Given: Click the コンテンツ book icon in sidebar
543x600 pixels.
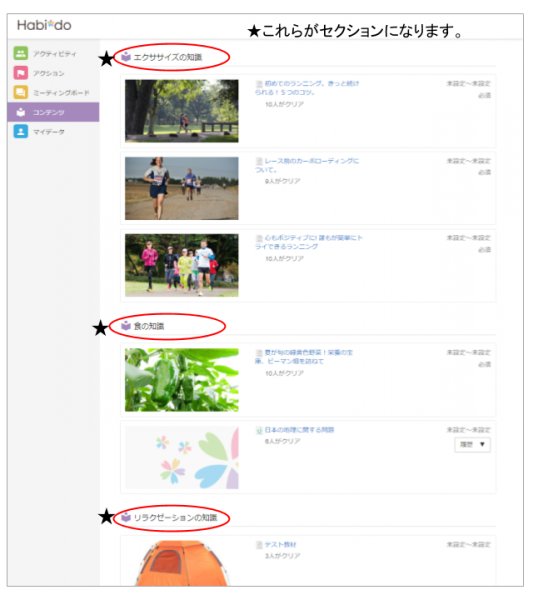Looking at the screenshot, I should (x=21, y=112).
